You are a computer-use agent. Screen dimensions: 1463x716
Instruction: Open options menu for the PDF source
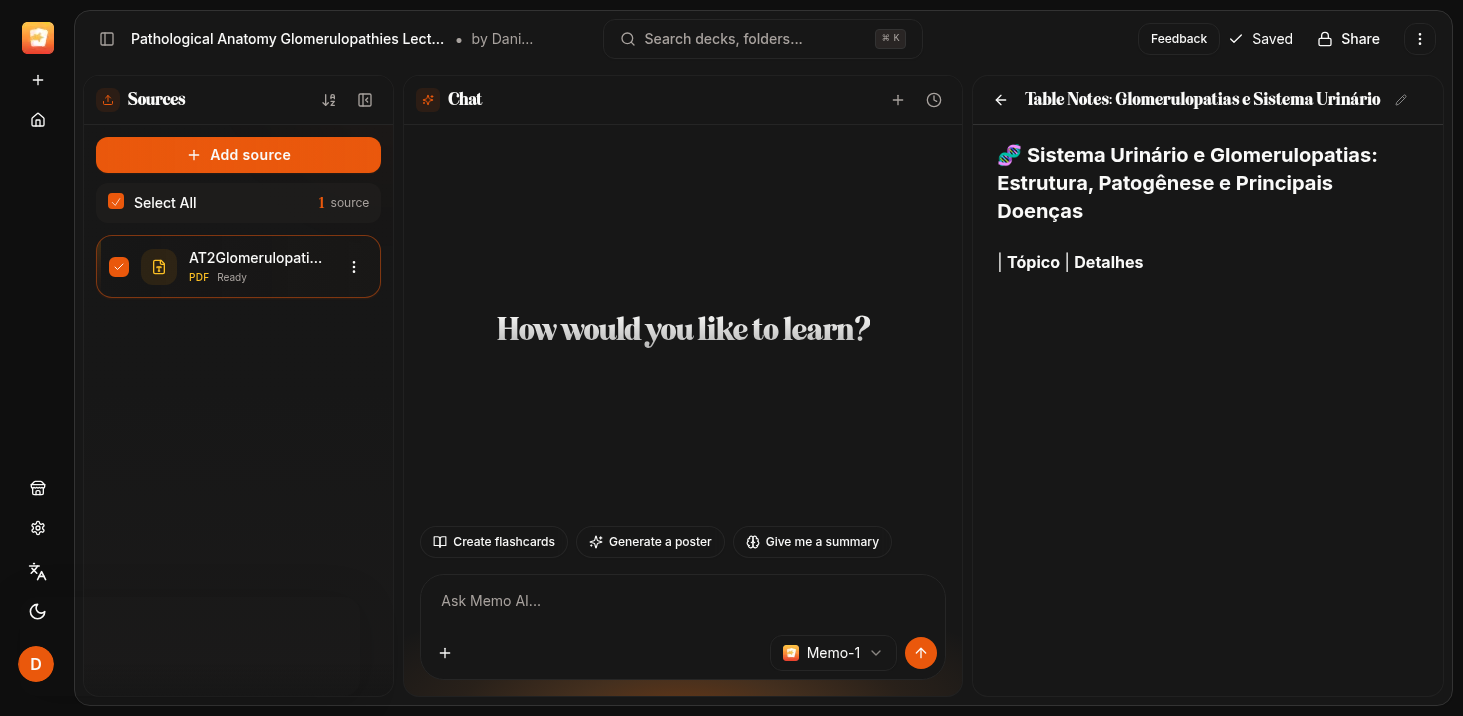354,267
